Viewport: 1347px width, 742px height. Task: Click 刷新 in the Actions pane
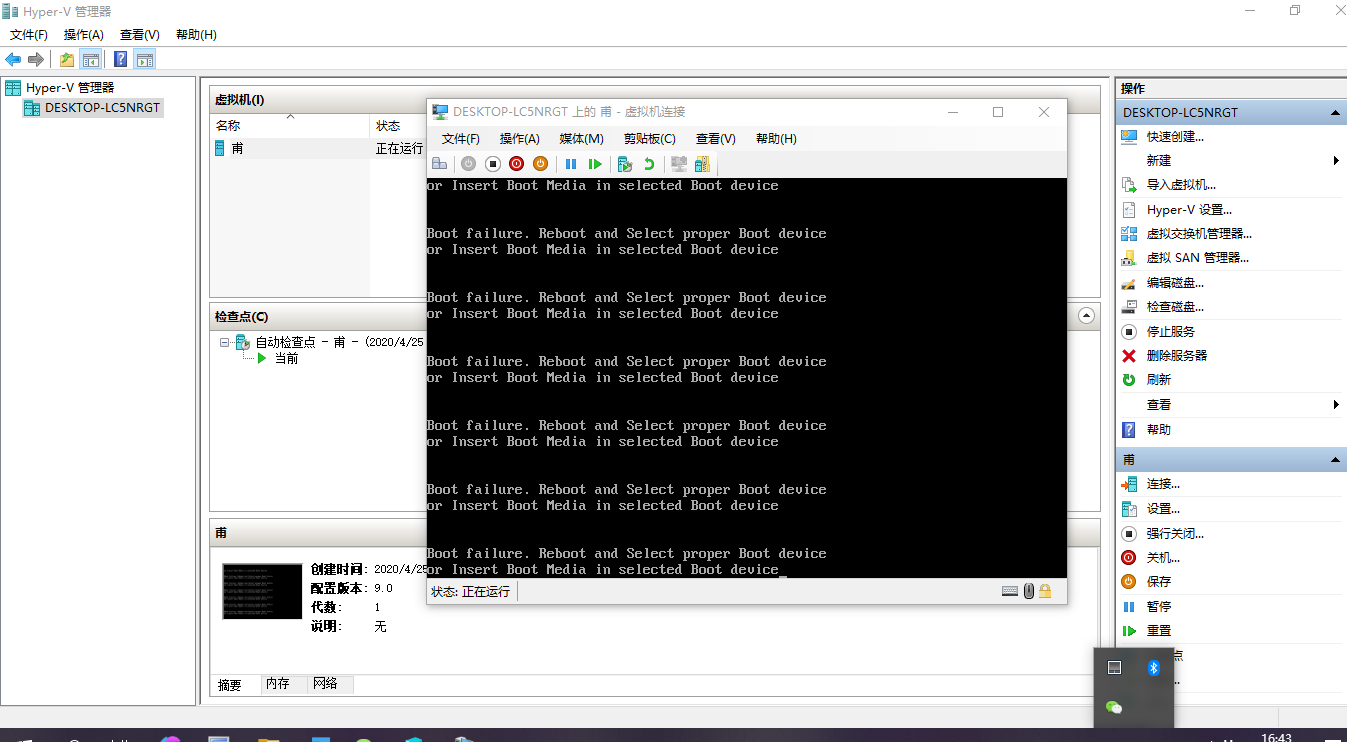tap(1159, 380)
